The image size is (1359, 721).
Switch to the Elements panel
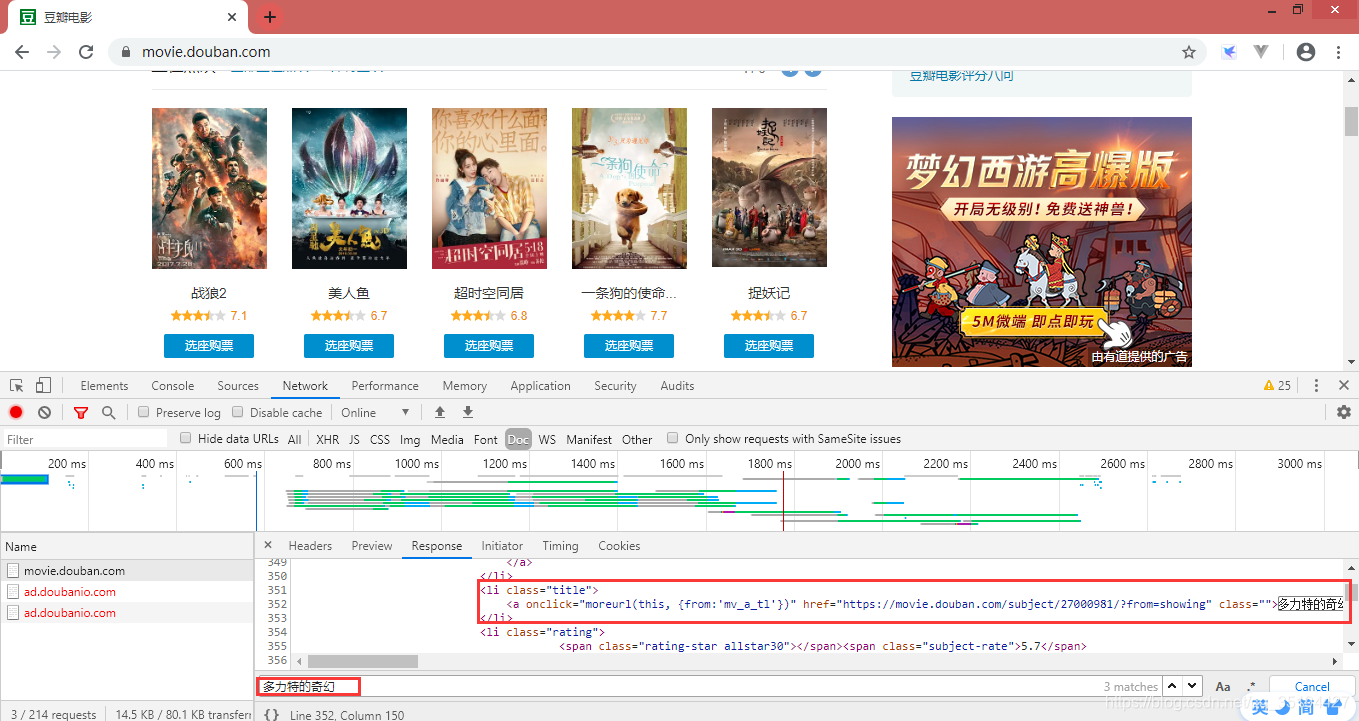[104, 386]
